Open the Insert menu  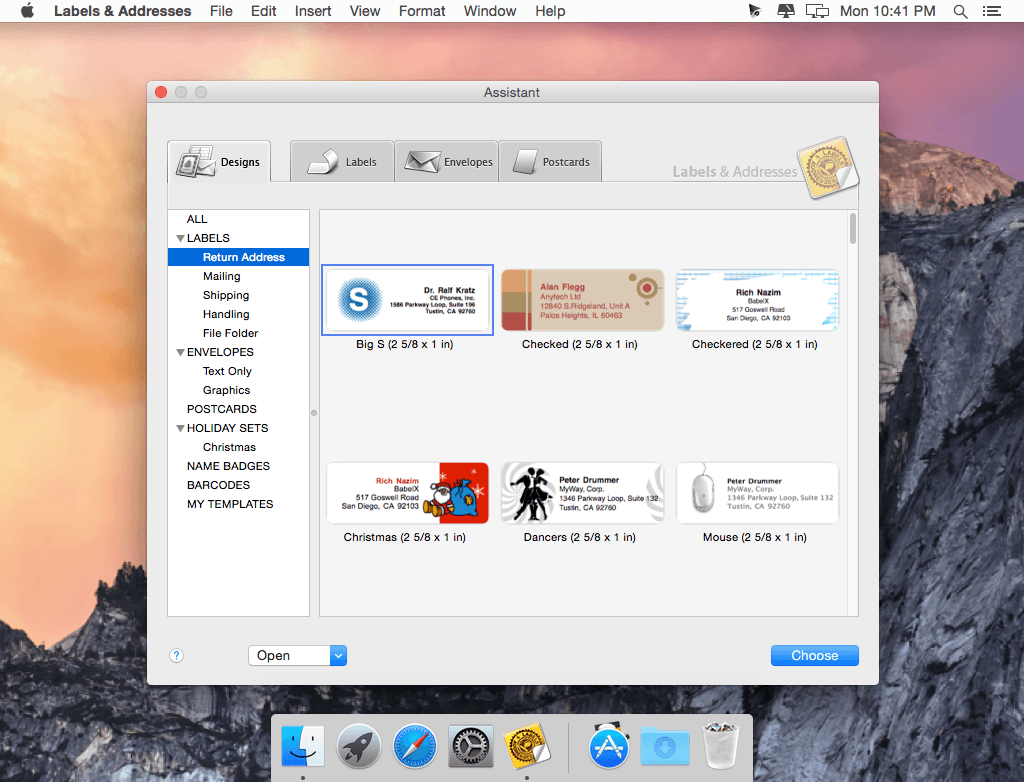pos(313,11)
